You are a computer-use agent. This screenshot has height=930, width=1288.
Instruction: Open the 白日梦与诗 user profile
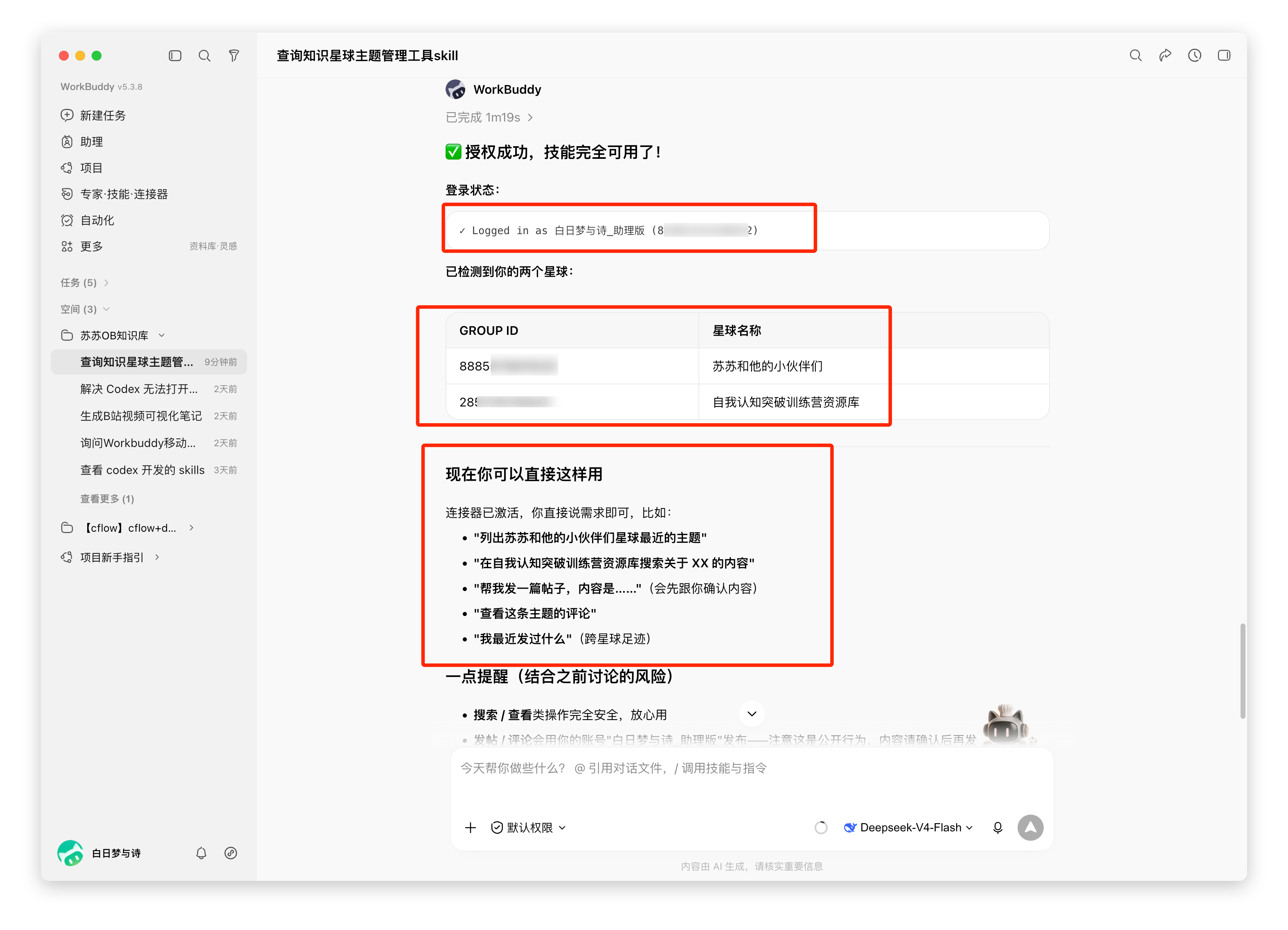click(99, 853)
